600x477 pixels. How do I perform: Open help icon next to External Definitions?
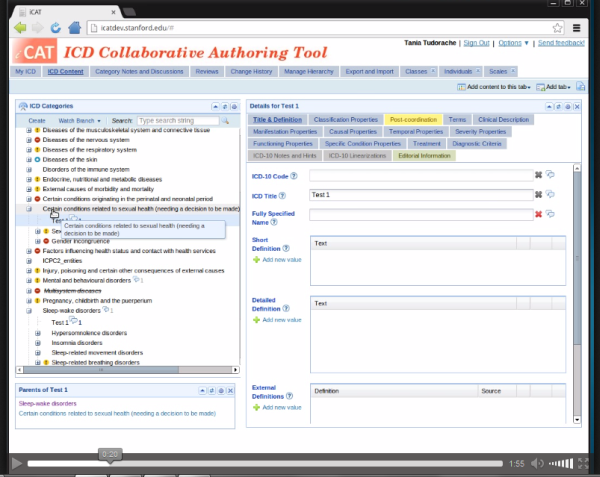(290, 396)
